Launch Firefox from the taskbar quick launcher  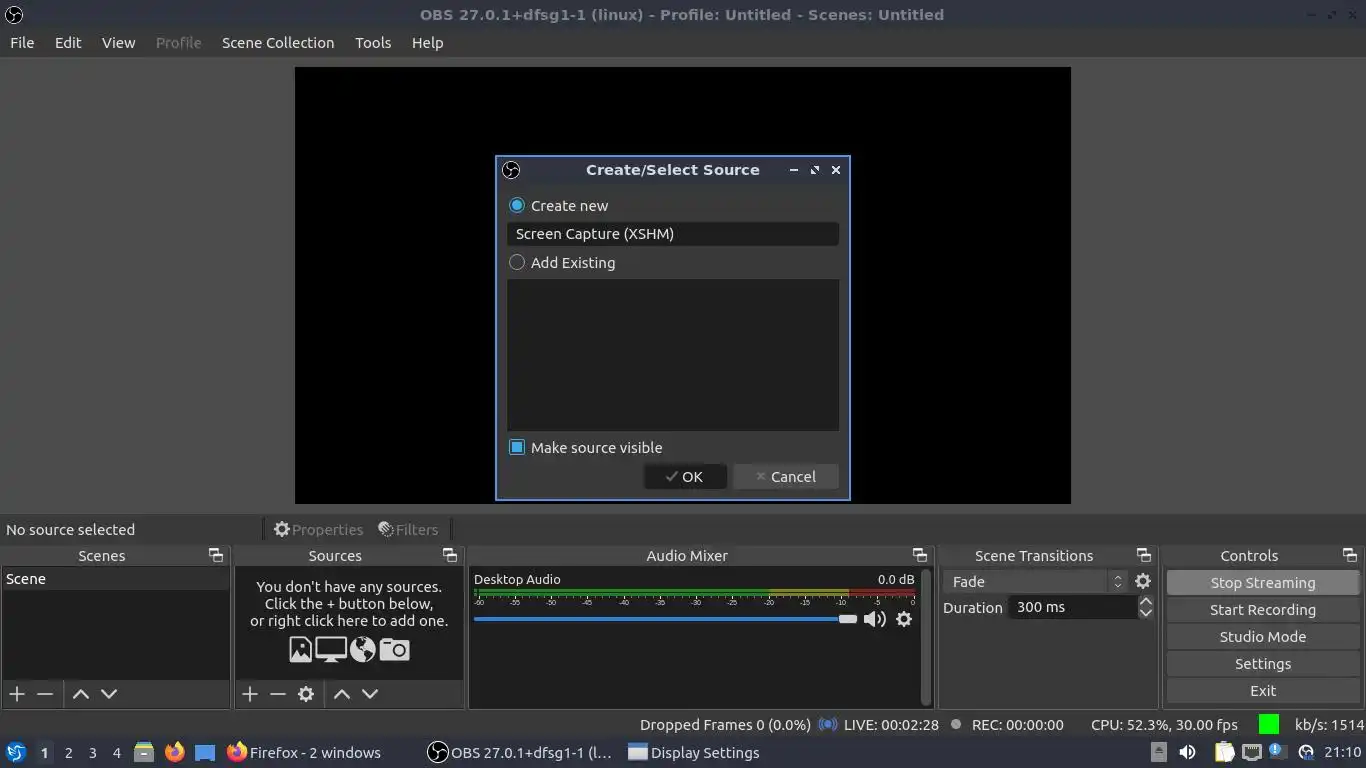(174, 752)
